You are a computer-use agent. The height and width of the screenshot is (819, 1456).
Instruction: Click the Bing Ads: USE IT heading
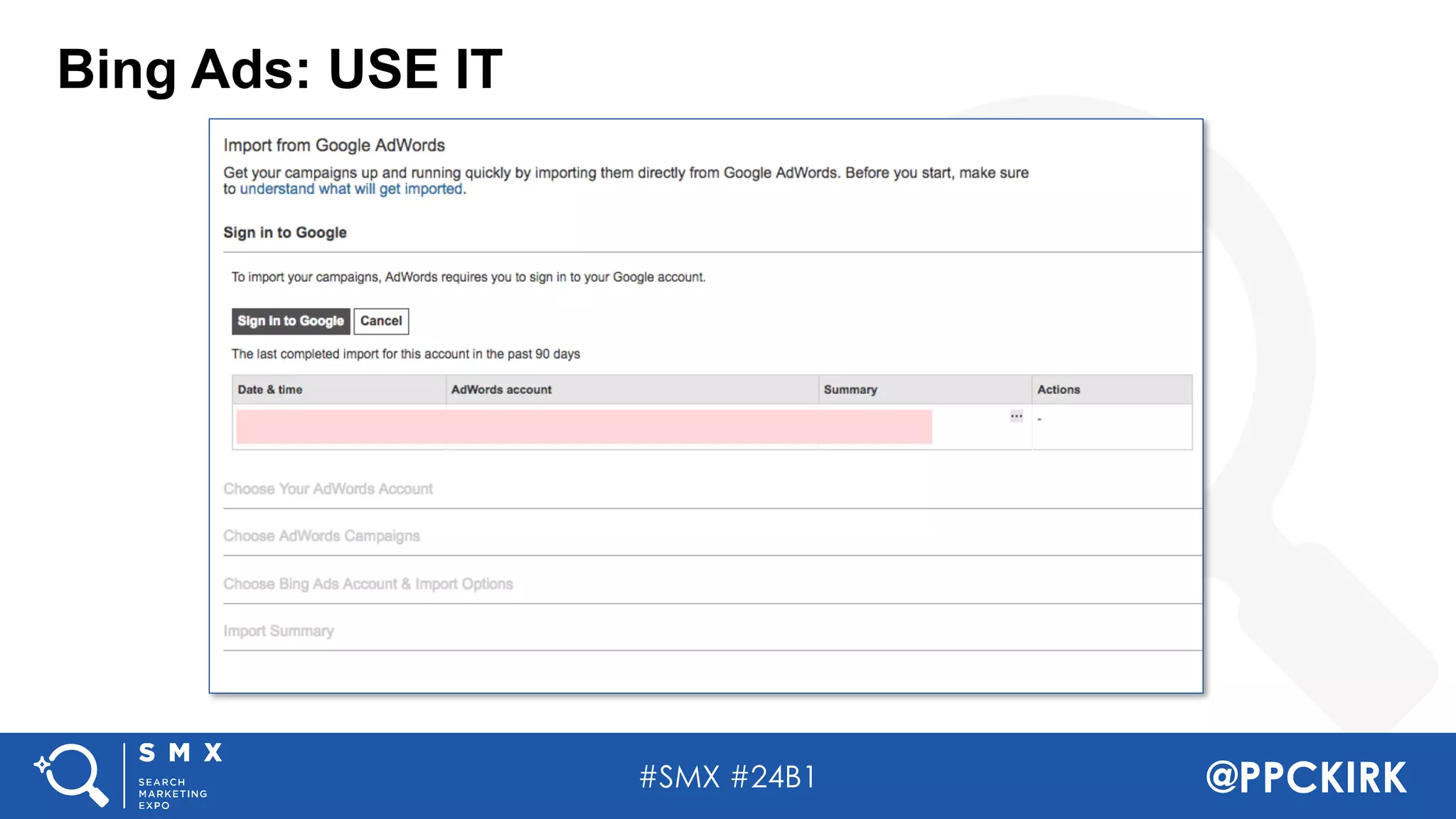[x=280, y=69]
